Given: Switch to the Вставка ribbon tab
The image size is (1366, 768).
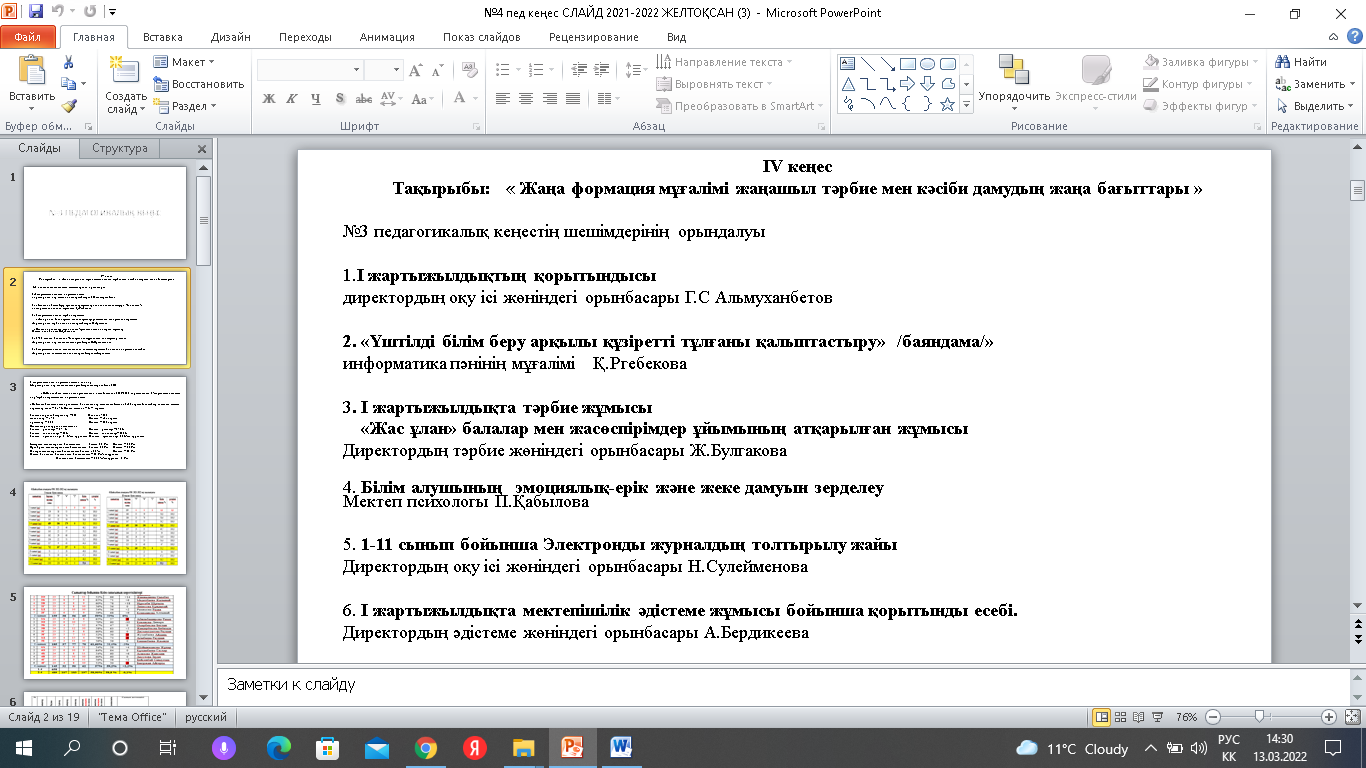Looking at the screenshot, I should [162, 37].
